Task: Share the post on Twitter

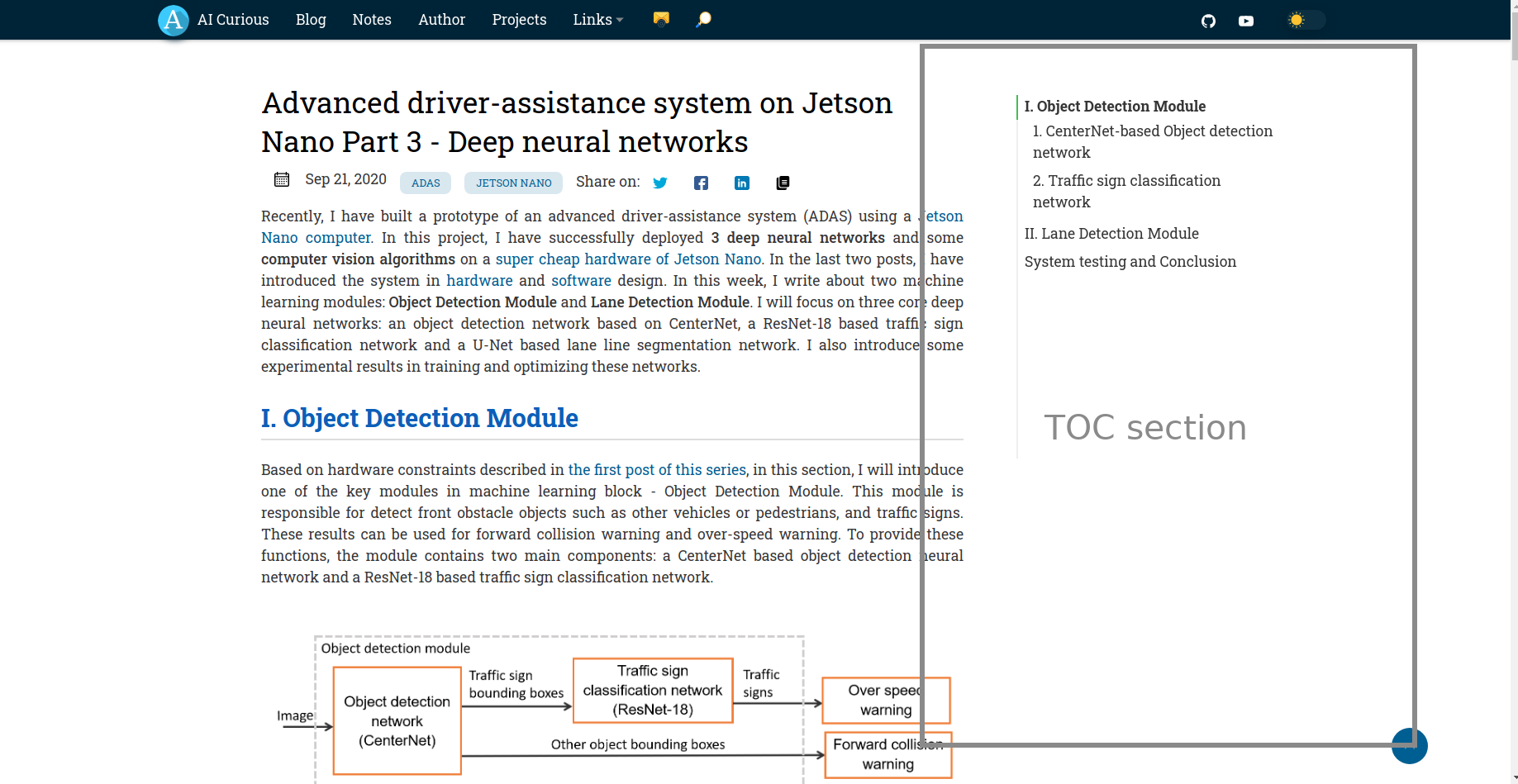Action: tap(660, 183)
